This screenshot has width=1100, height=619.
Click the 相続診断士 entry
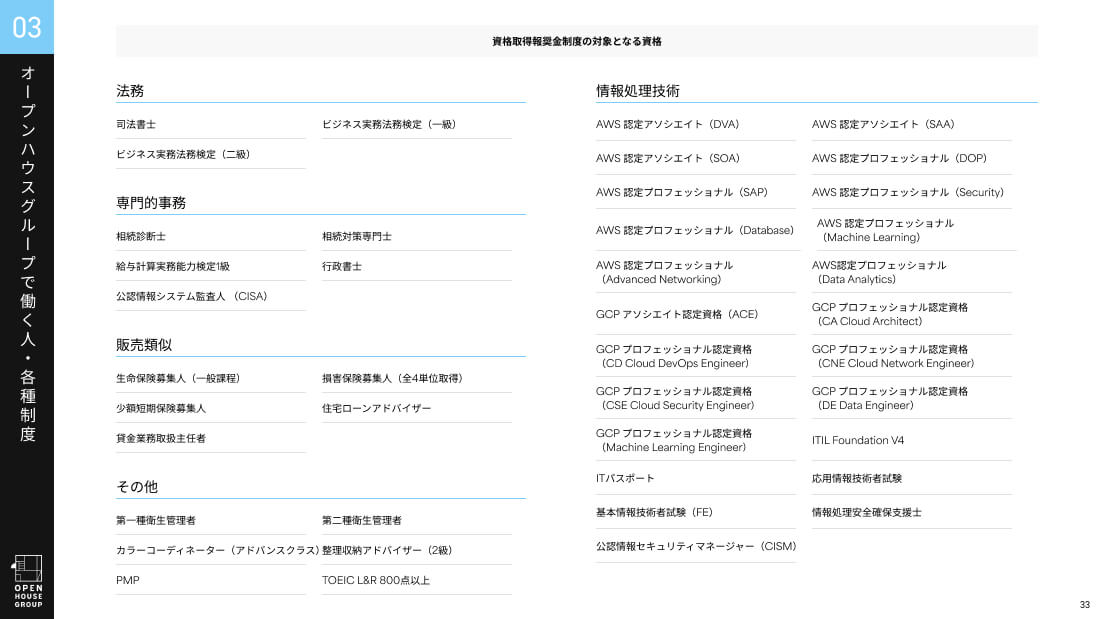click(x=141, y=237)
